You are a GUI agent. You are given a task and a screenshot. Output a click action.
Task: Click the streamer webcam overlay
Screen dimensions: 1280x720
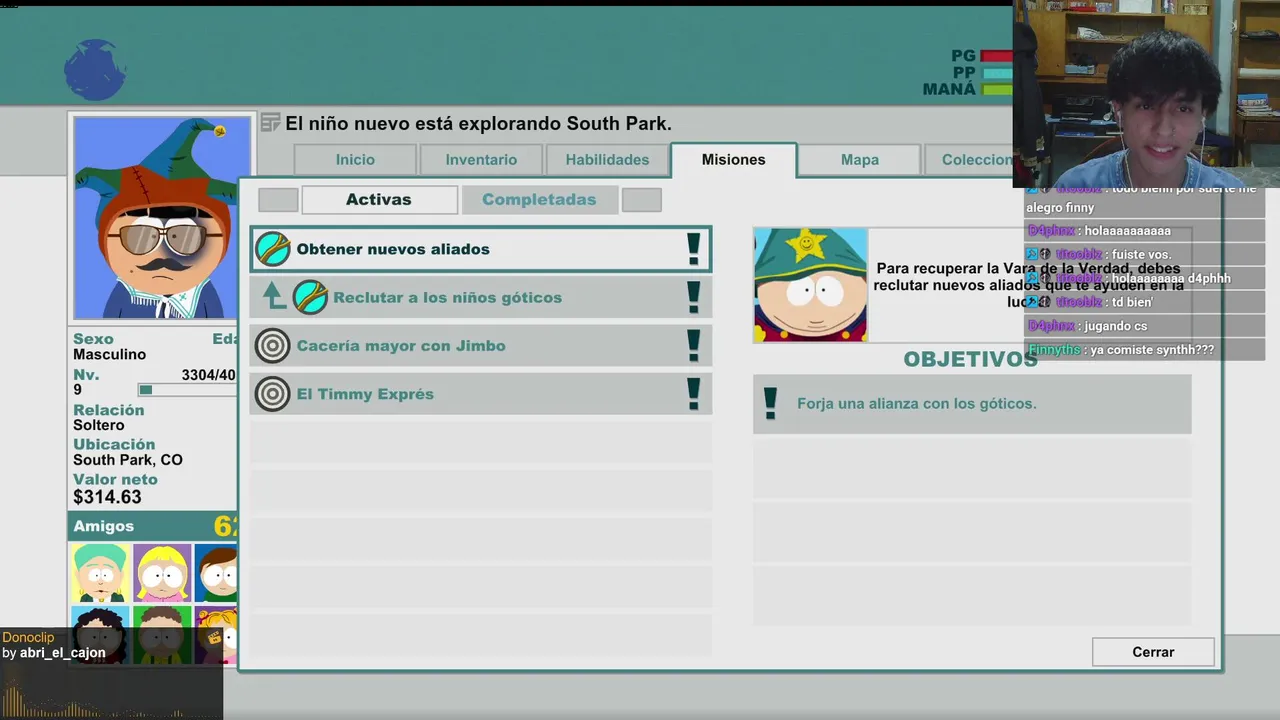pyautogui.click(x=1146, y=94)
